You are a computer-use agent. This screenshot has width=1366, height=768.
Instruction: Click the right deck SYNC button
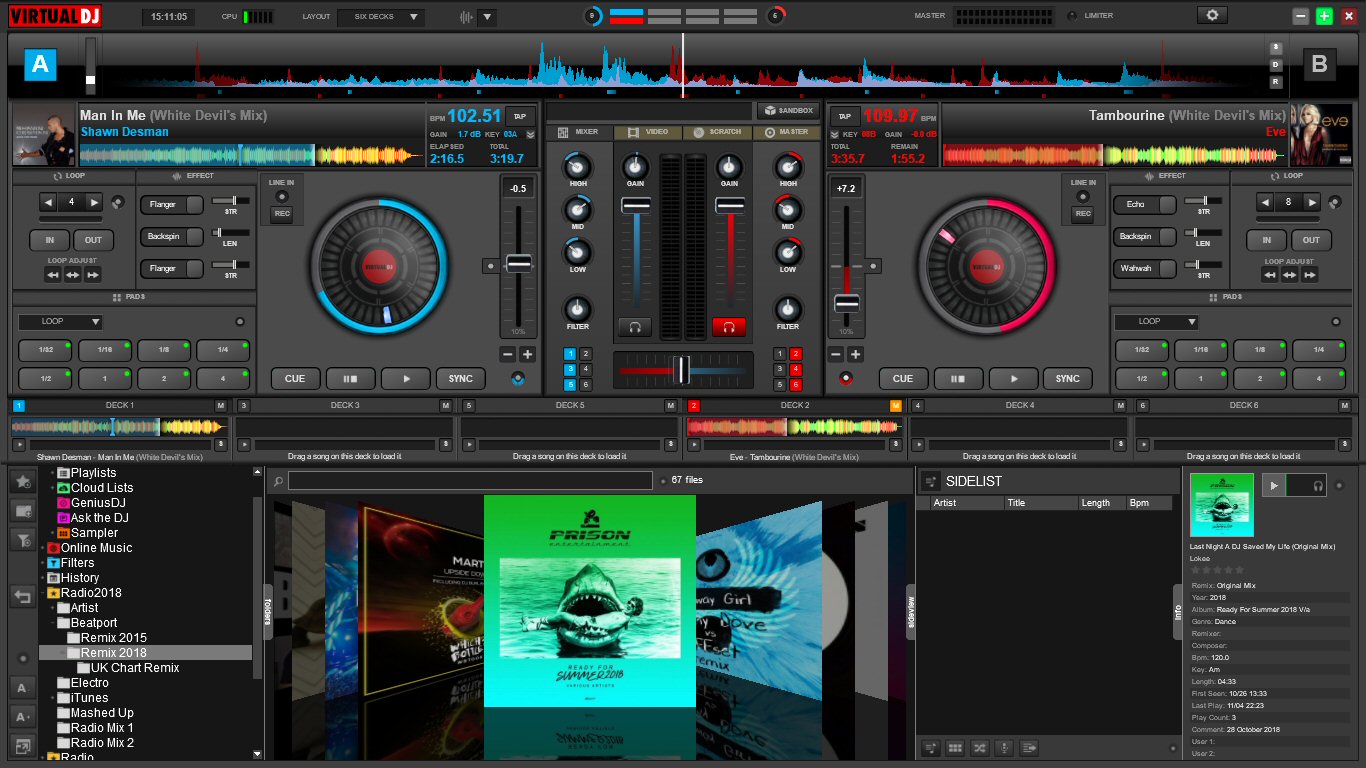click(1068, 379)
